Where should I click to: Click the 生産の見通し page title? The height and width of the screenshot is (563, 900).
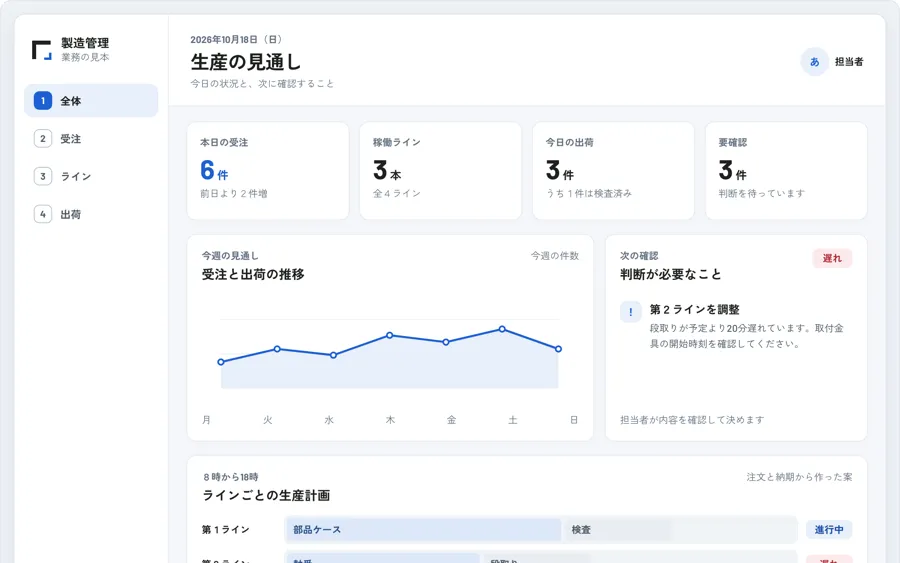[x=246, y=62]
